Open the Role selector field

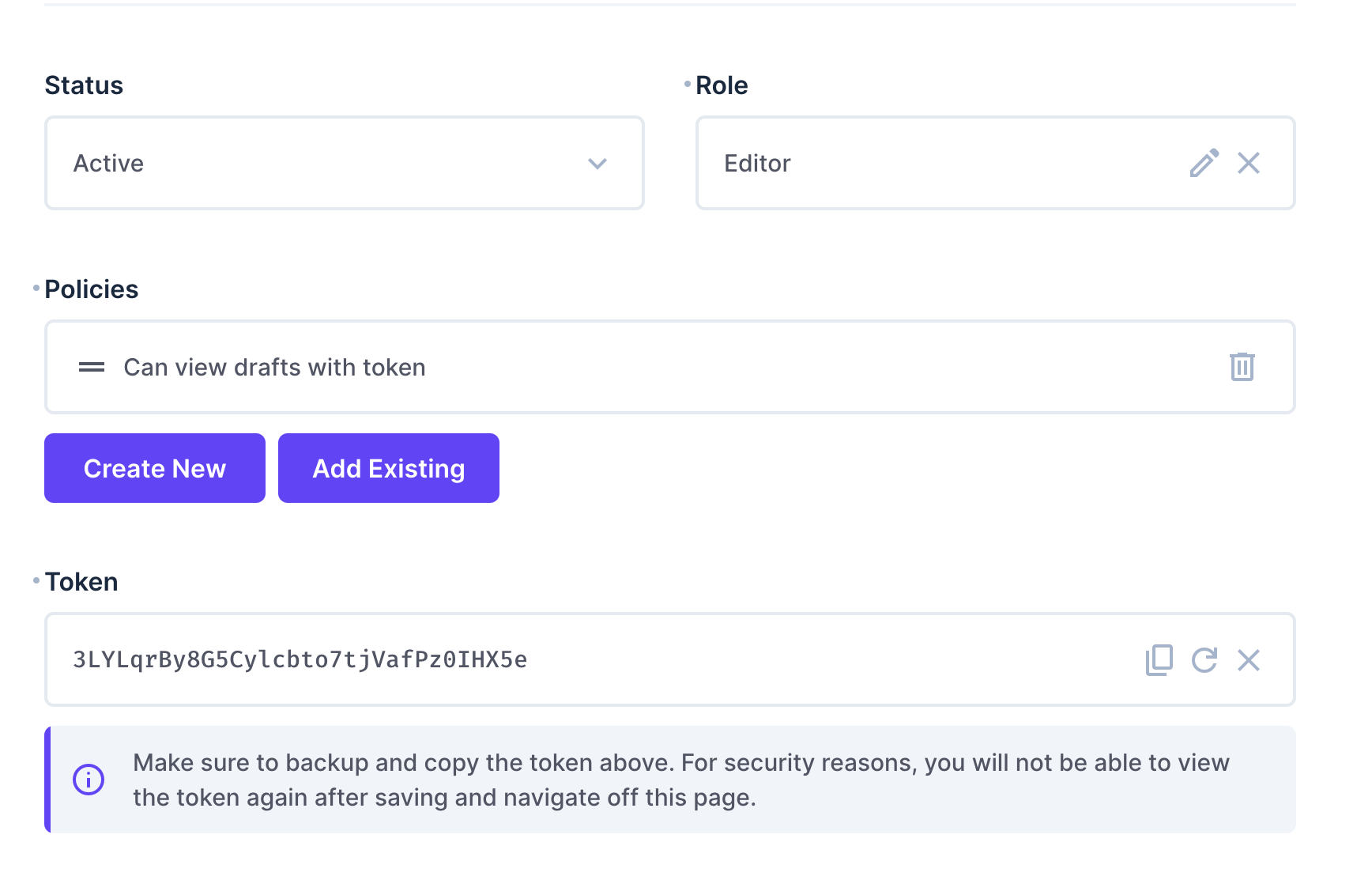[909, 163]
